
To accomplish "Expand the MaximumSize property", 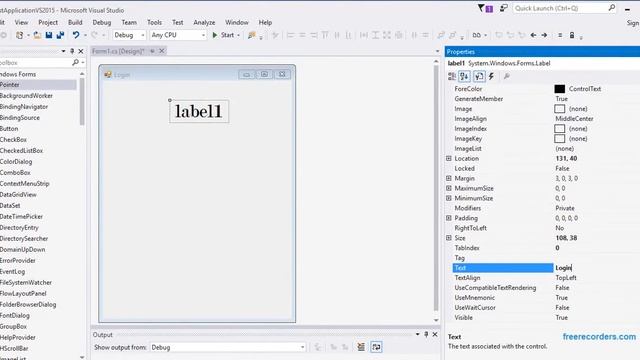I will [449, 188].
